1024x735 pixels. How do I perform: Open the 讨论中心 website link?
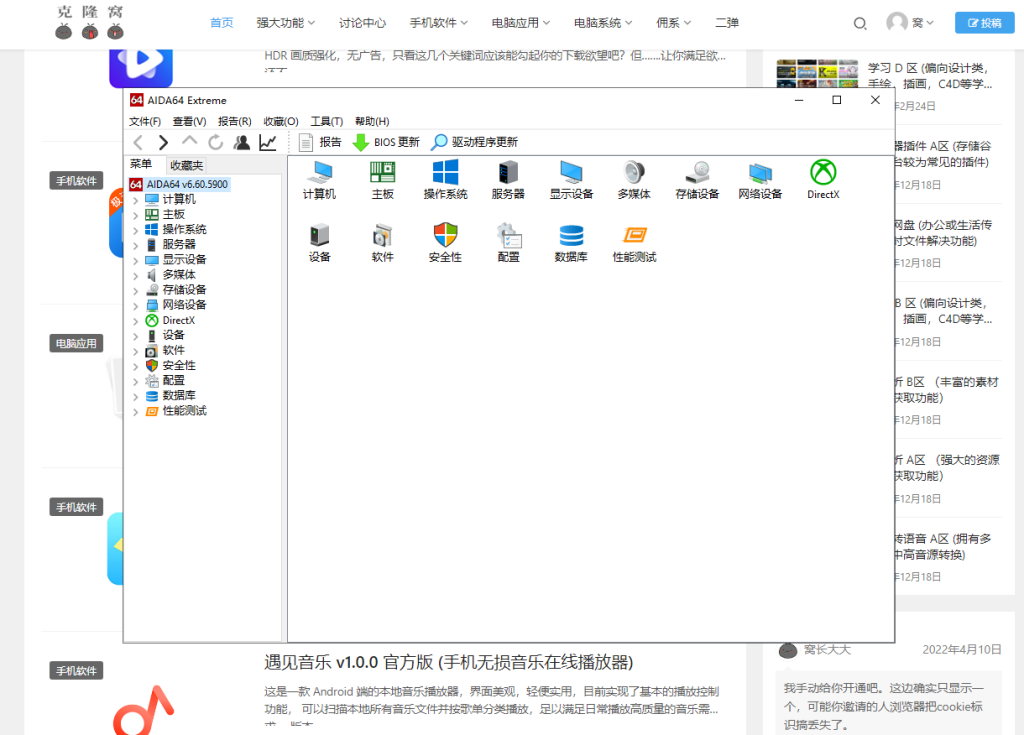(362, 23)
